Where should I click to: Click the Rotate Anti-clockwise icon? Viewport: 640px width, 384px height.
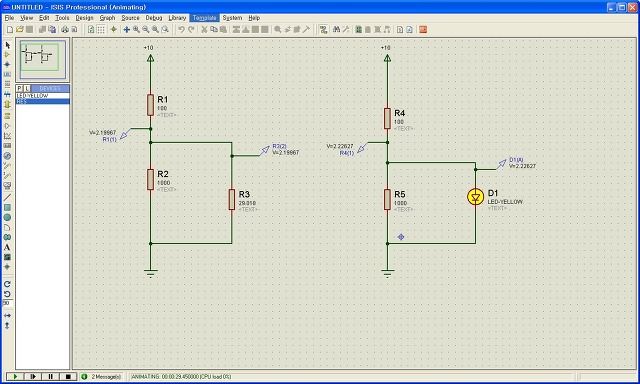pos(7,294)
